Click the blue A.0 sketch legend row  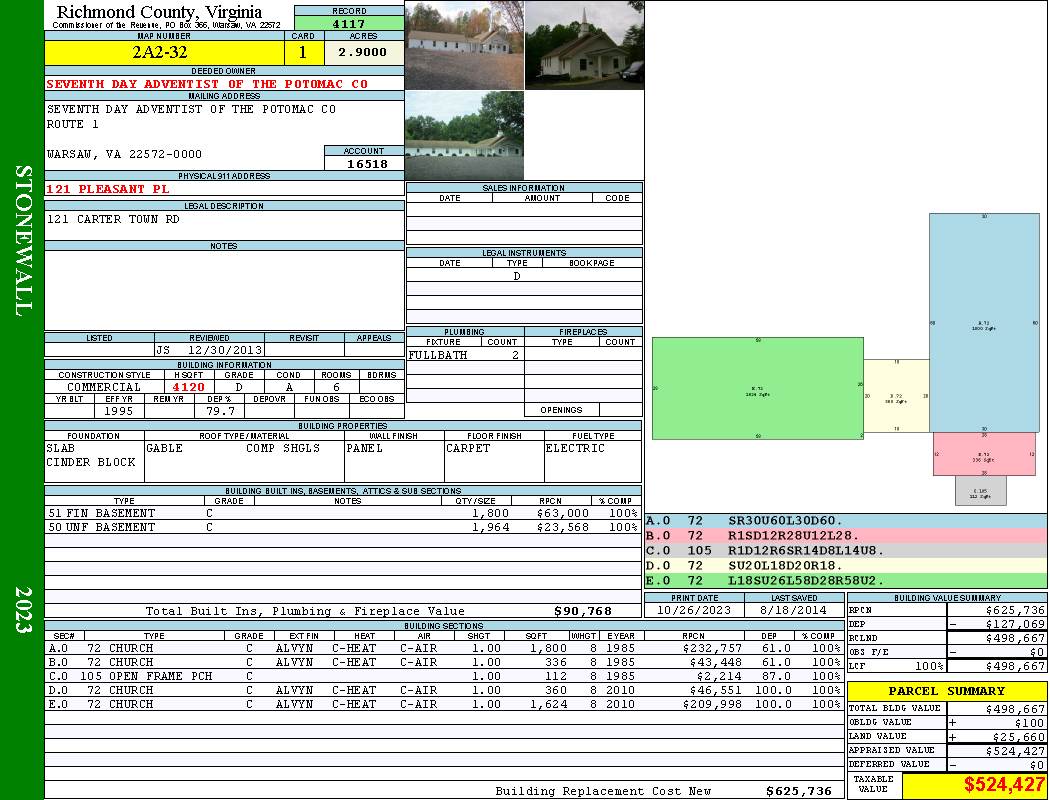click(846, 521)
